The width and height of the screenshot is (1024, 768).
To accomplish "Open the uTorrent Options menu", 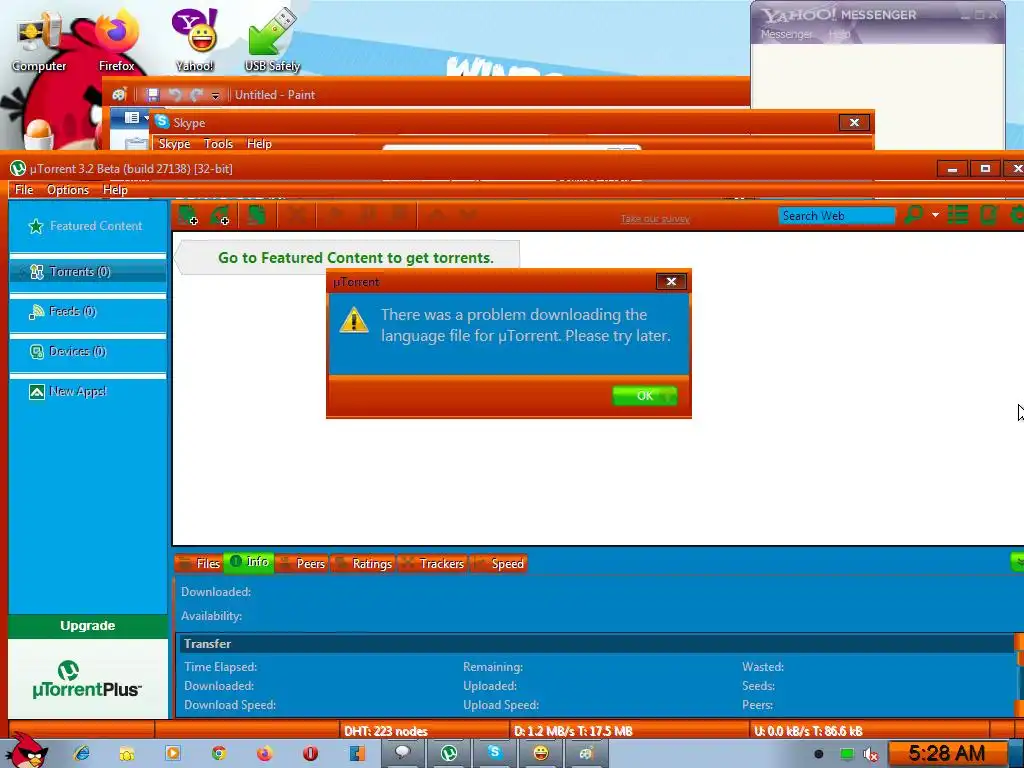I will 68,190.
